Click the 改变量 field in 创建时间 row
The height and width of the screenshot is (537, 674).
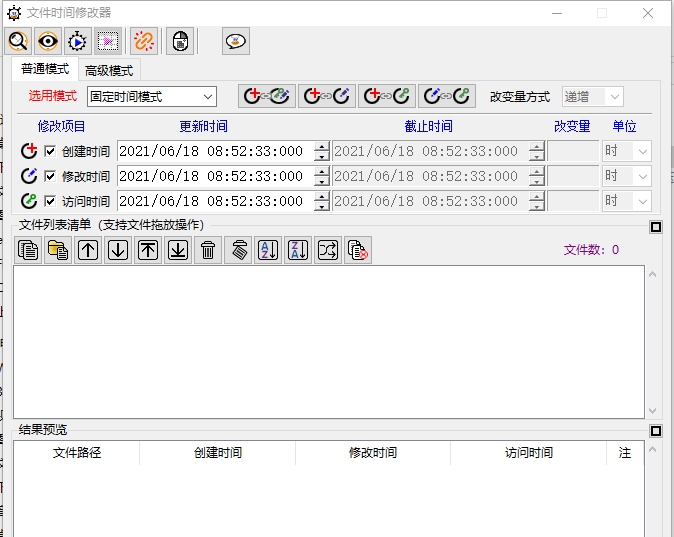tap(573, 151)
